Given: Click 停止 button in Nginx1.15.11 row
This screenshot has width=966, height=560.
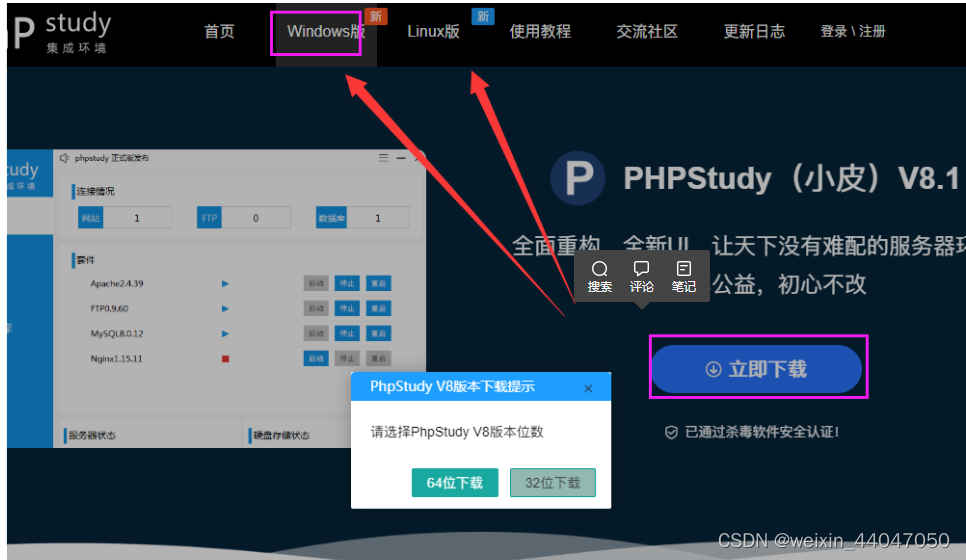Looking at the screenshot, I should tap(347, 359).
